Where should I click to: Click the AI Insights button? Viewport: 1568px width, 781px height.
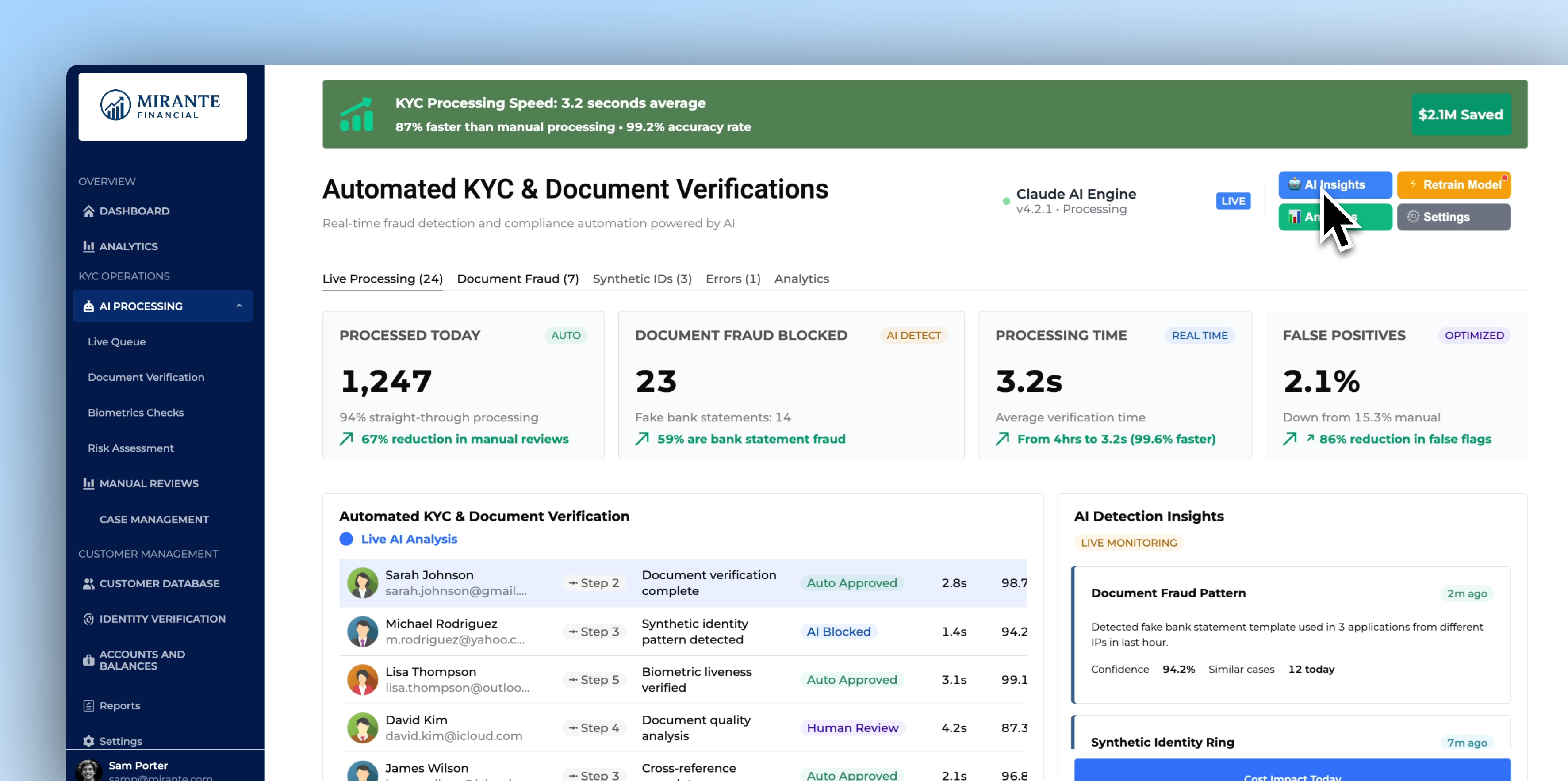click(1334, 185)
